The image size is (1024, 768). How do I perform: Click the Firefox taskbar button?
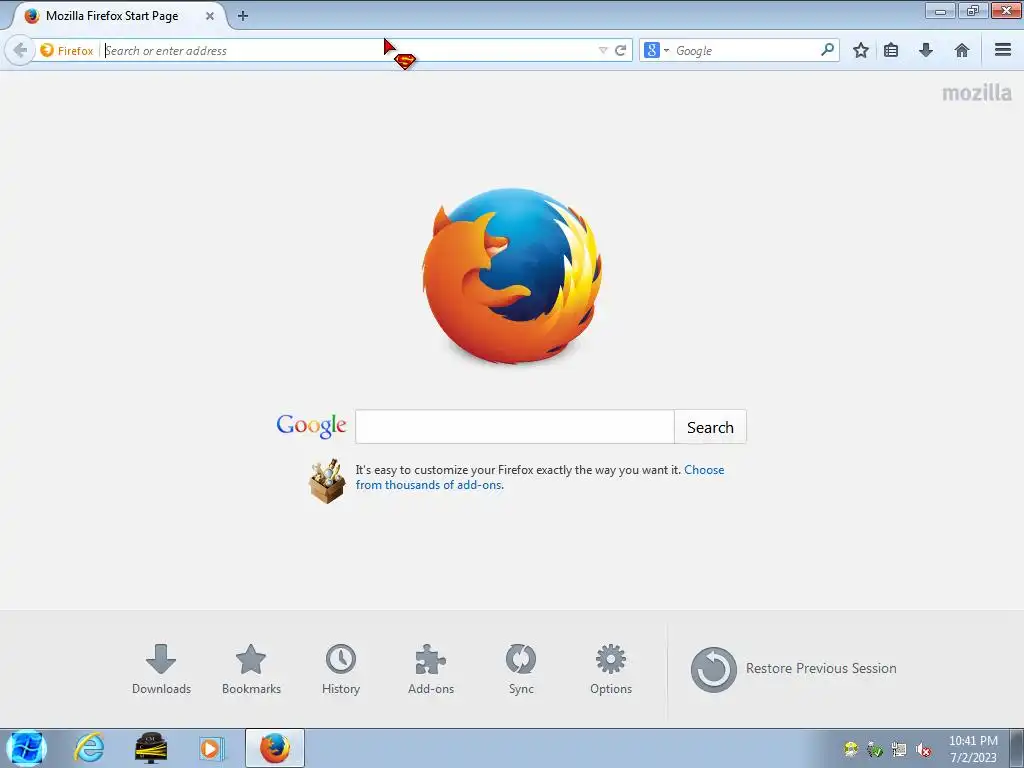point(275,748)
